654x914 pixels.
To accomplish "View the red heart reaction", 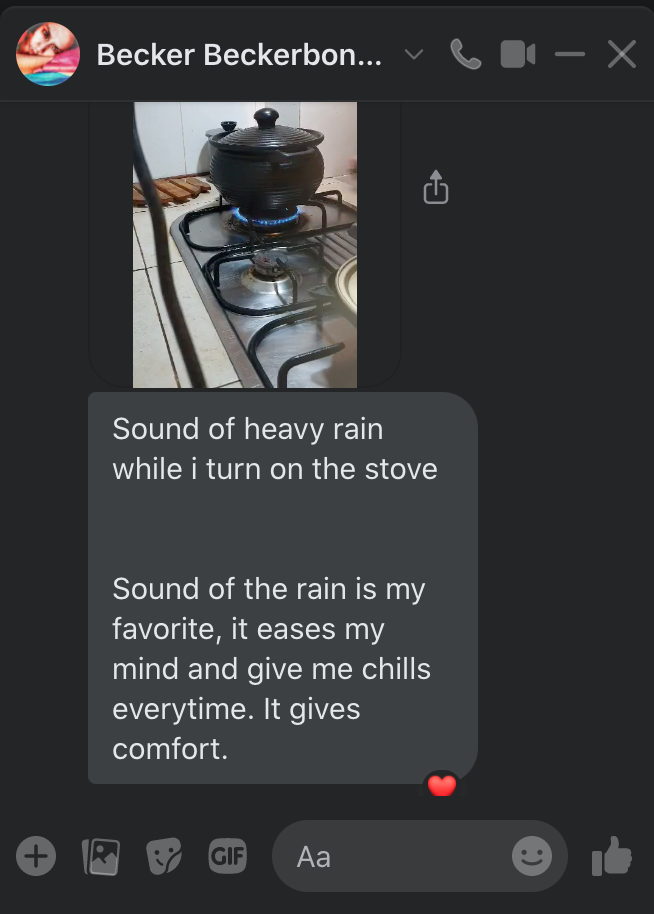I will (442, 785).
